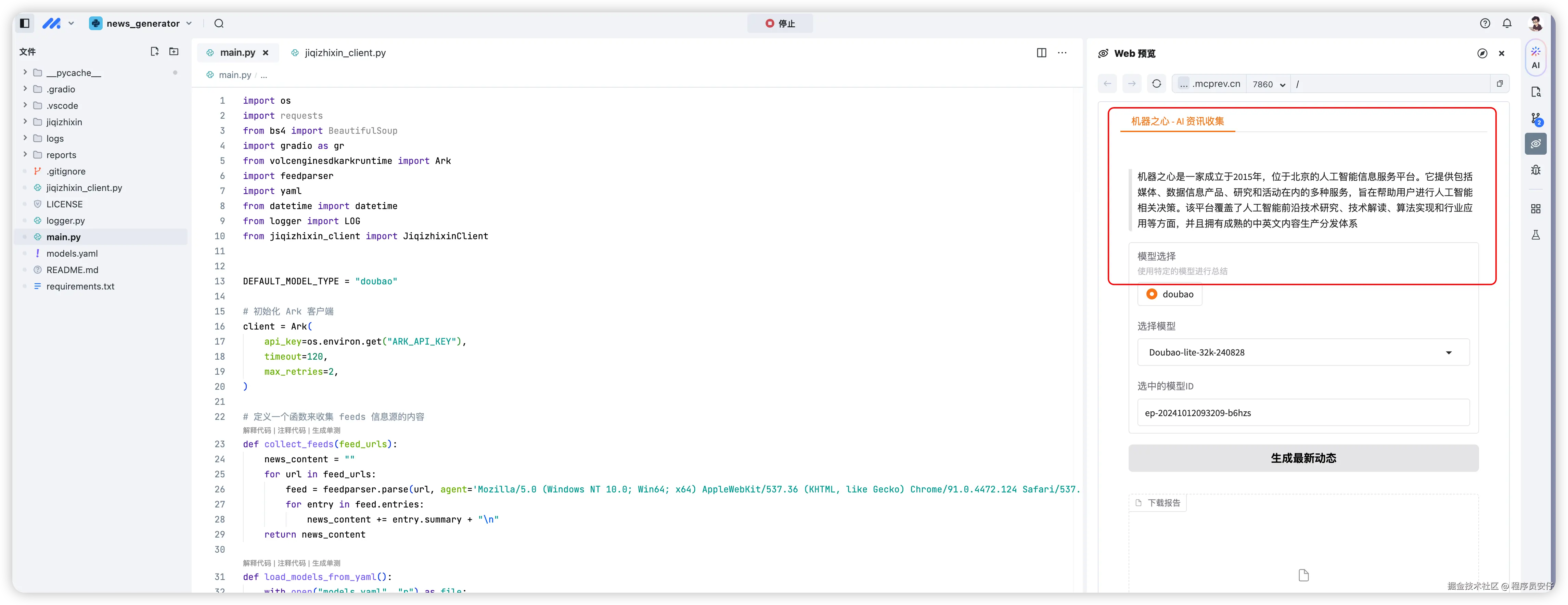Open the source control branch icon

pyautogui.click(x=1535, y=119)
